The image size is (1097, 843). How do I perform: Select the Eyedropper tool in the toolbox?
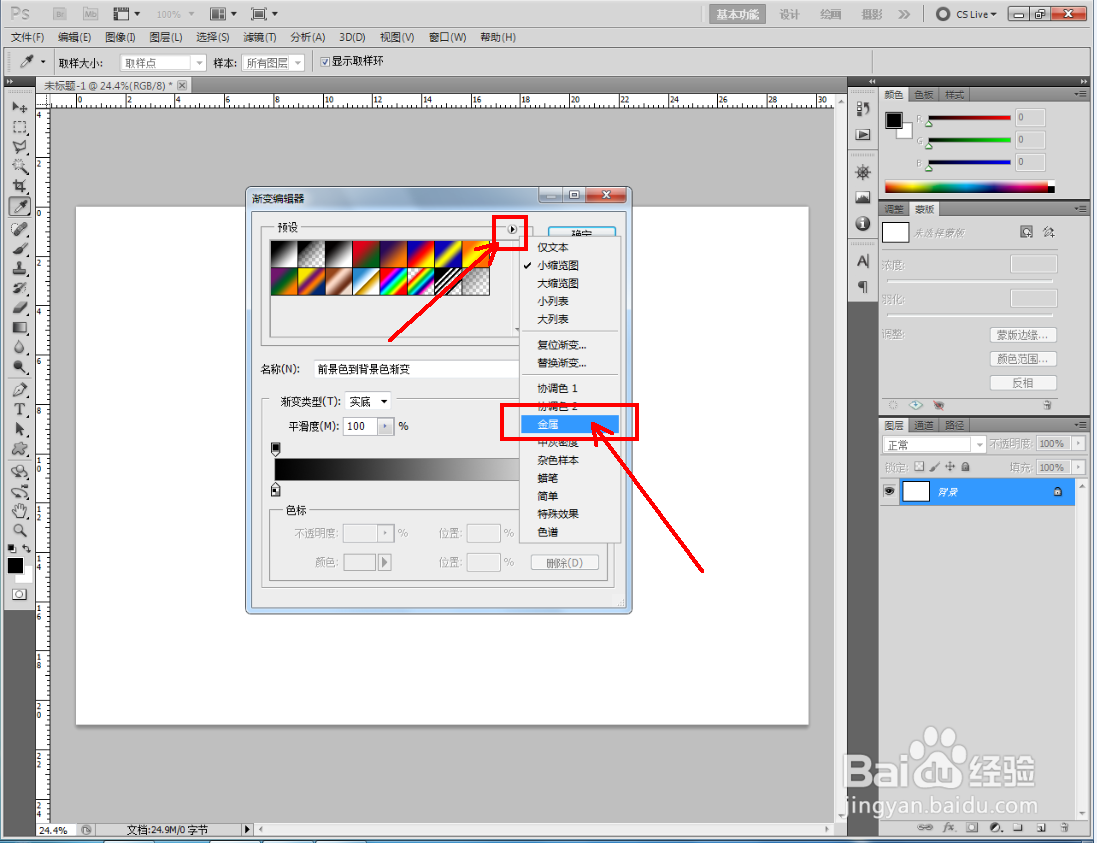pyautogui.click(x=20, y=206)
